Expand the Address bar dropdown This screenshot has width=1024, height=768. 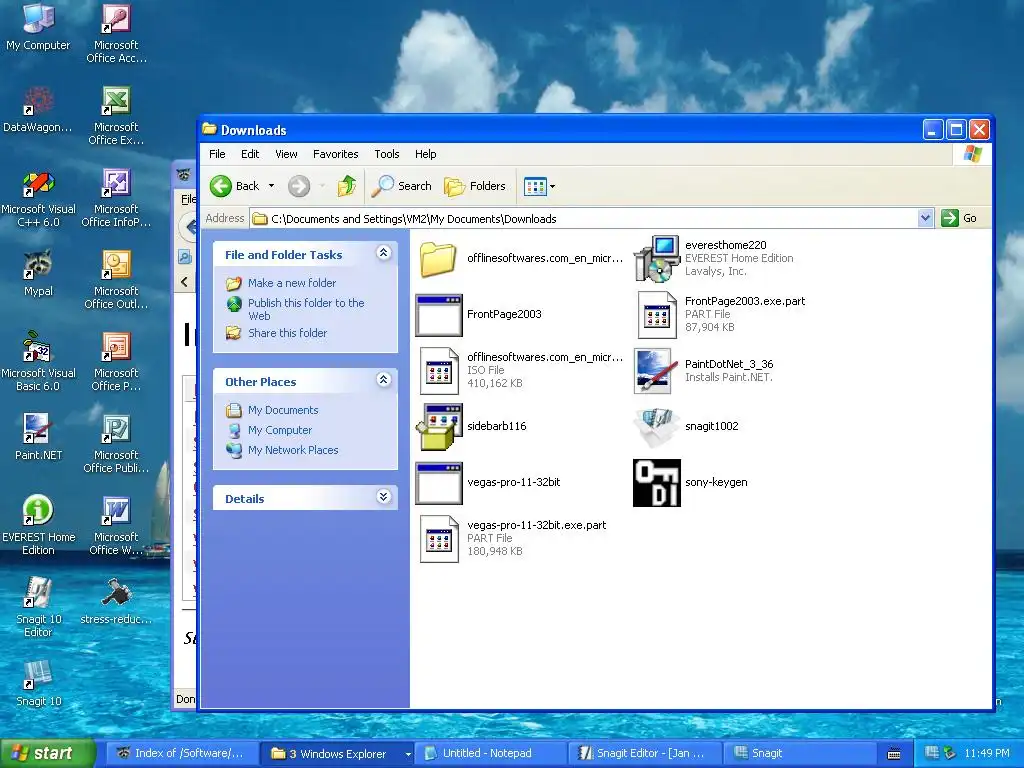pyautogui.click(x=925, y=218)
